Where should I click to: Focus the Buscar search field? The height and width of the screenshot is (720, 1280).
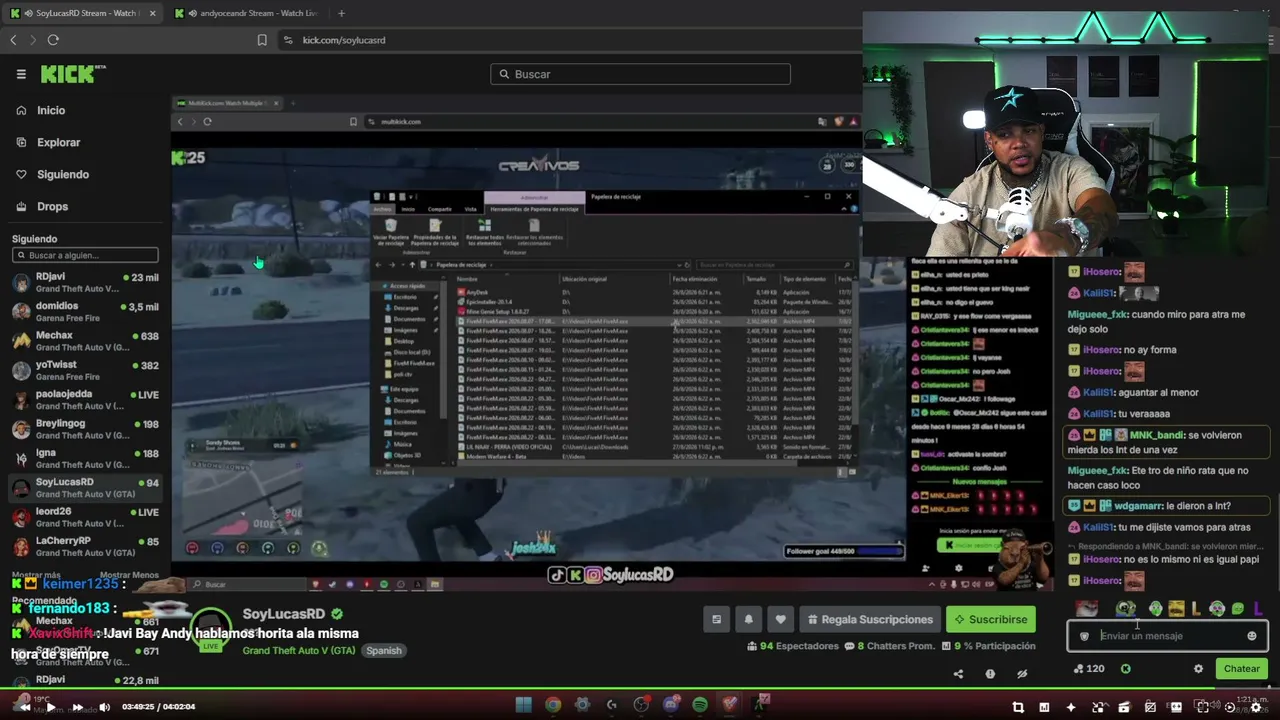click(640, 74)
